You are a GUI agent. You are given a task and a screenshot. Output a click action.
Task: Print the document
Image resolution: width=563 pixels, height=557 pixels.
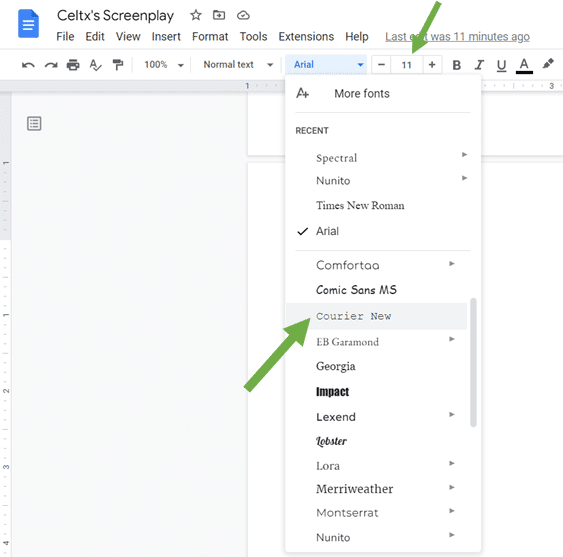coord(73,65)
